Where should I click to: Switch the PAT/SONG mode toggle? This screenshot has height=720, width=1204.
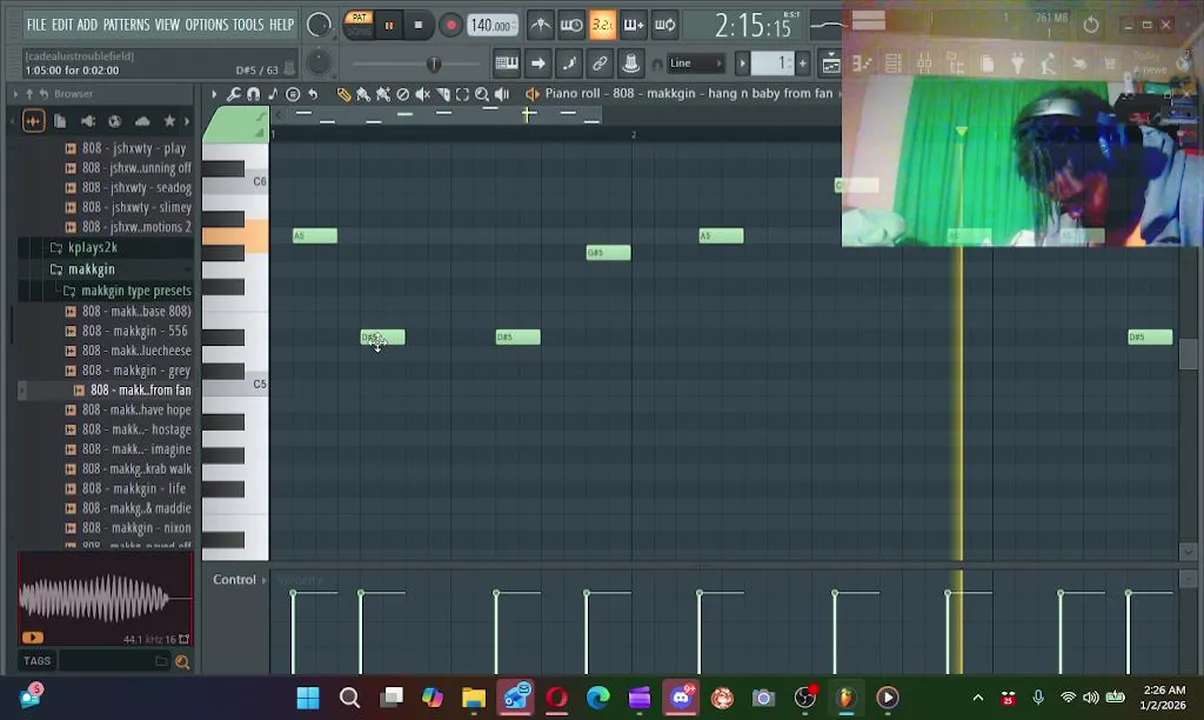click(x=359, y=25)
